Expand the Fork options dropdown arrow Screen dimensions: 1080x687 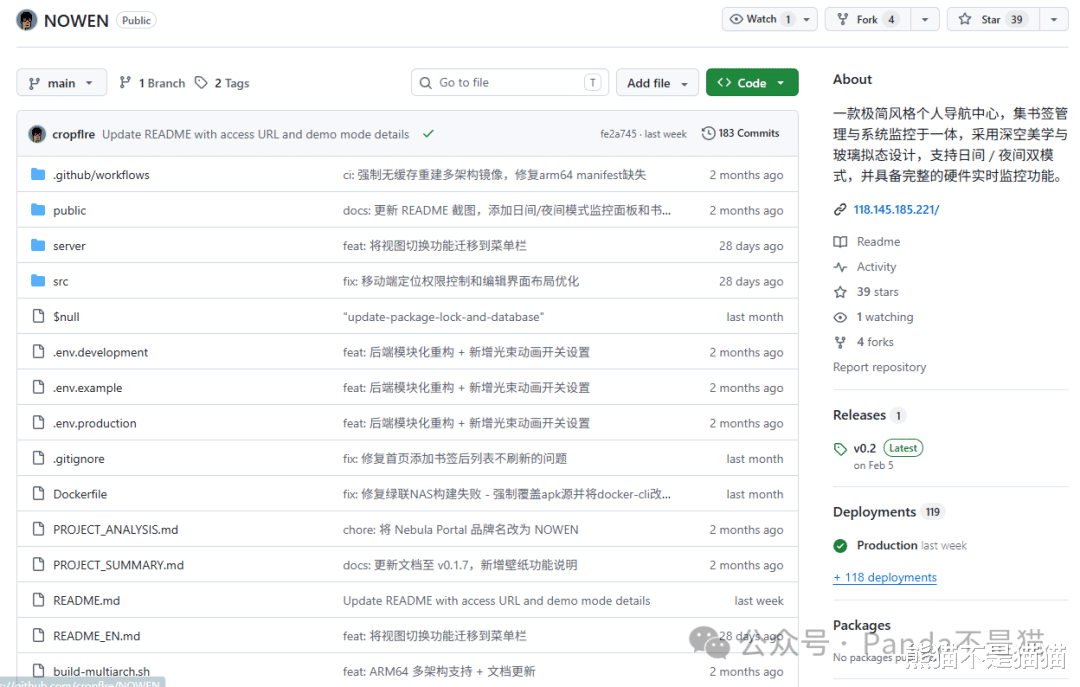click(x=925, y=19)
